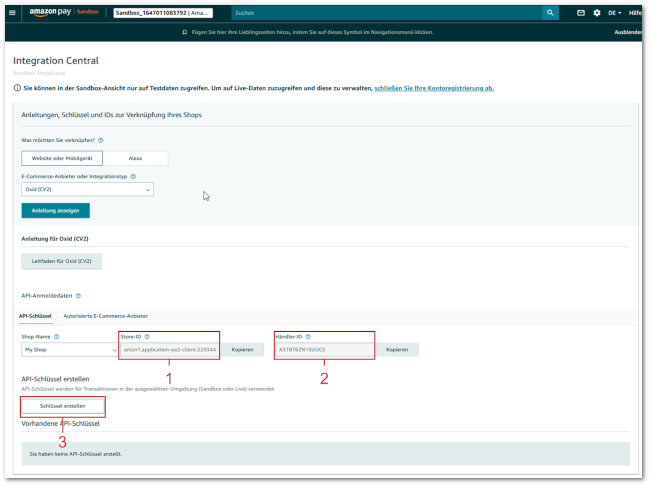Select the API-Schlüssel tab
This screenshot has width=650, height=486.
pyautogui.click(x=37, y=316)
